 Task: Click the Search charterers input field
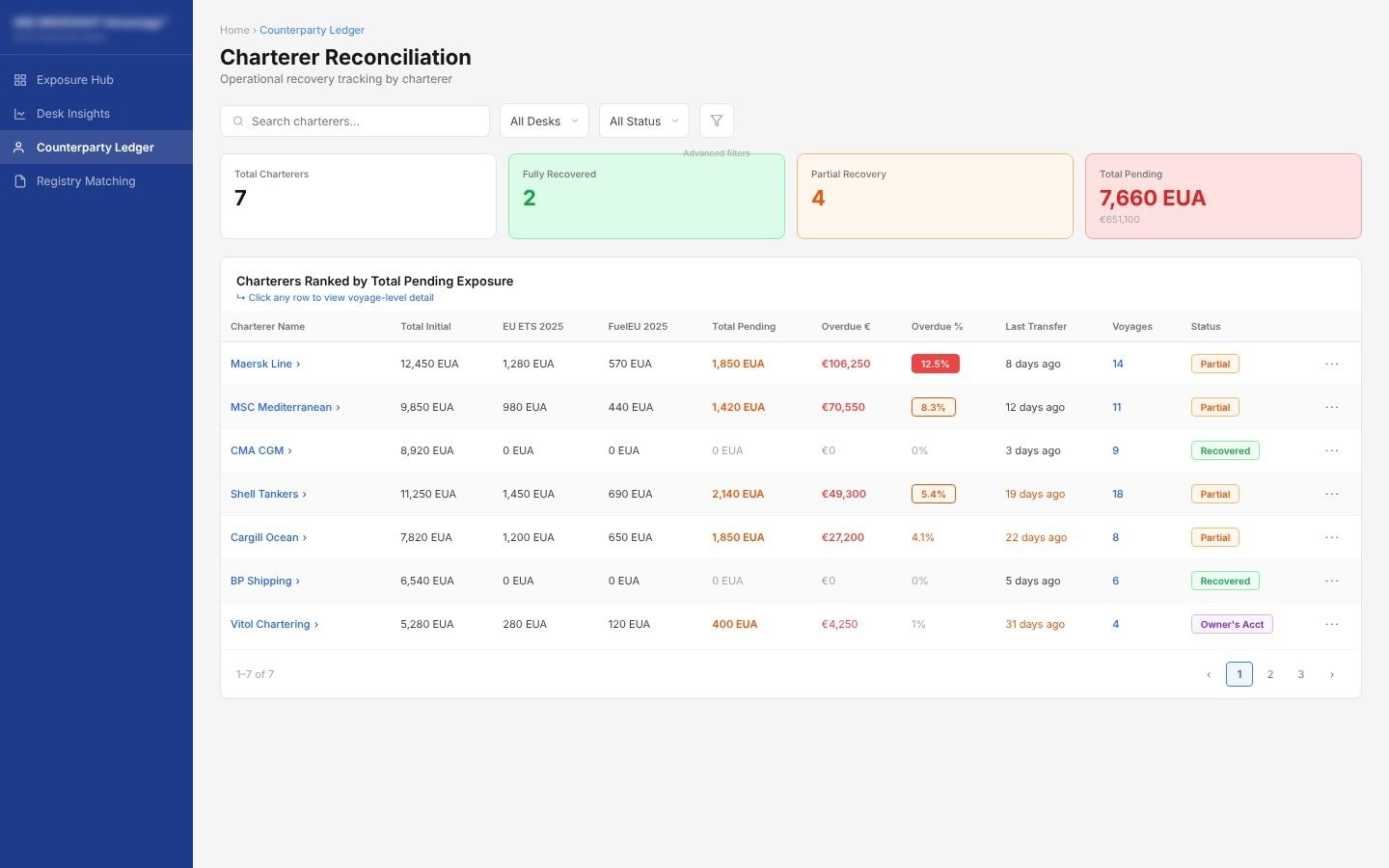355,121
